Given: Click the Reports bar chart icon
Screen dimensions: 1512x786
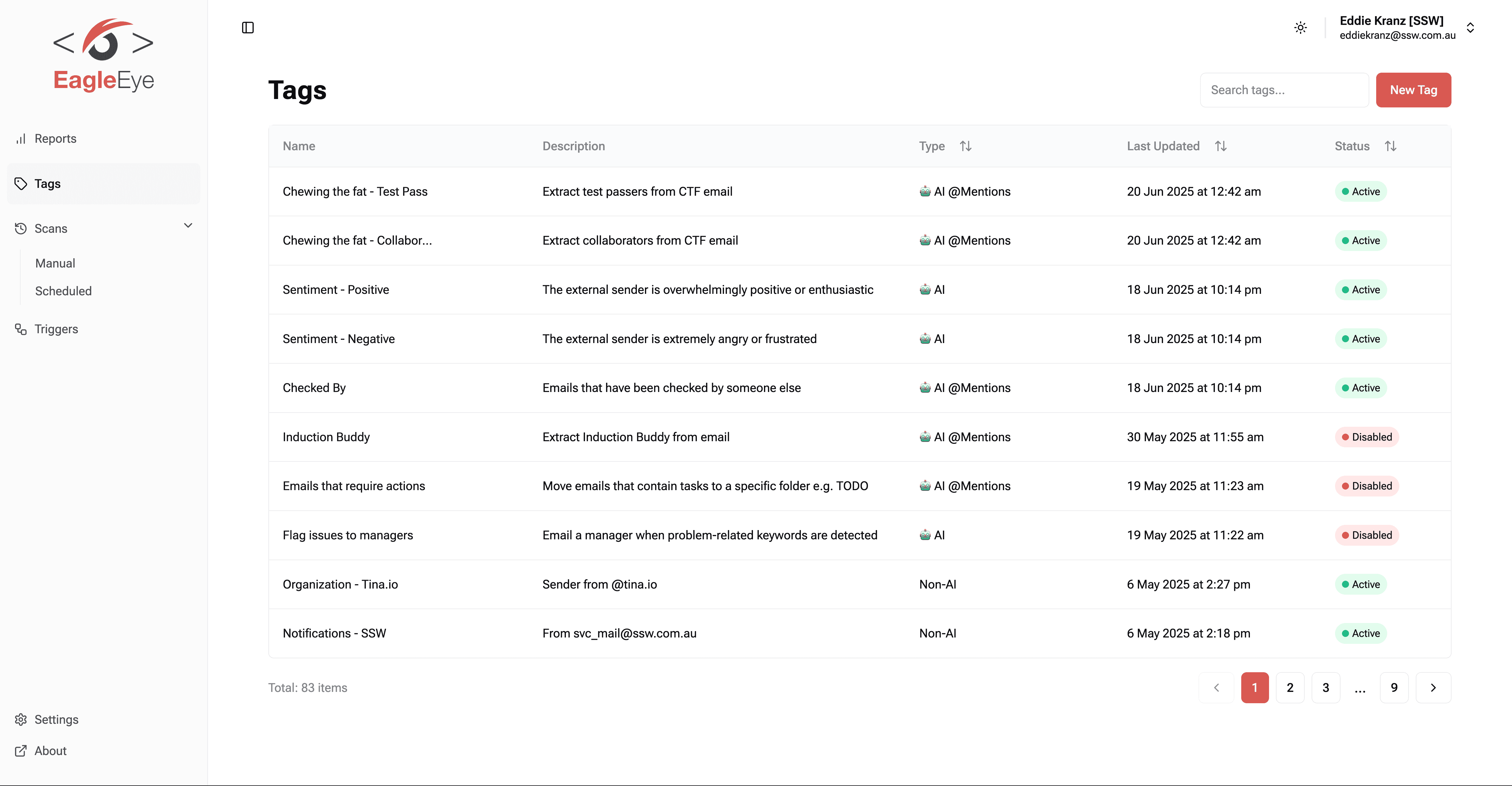Looking at the screenshot, I should click(x=21, y=139).
